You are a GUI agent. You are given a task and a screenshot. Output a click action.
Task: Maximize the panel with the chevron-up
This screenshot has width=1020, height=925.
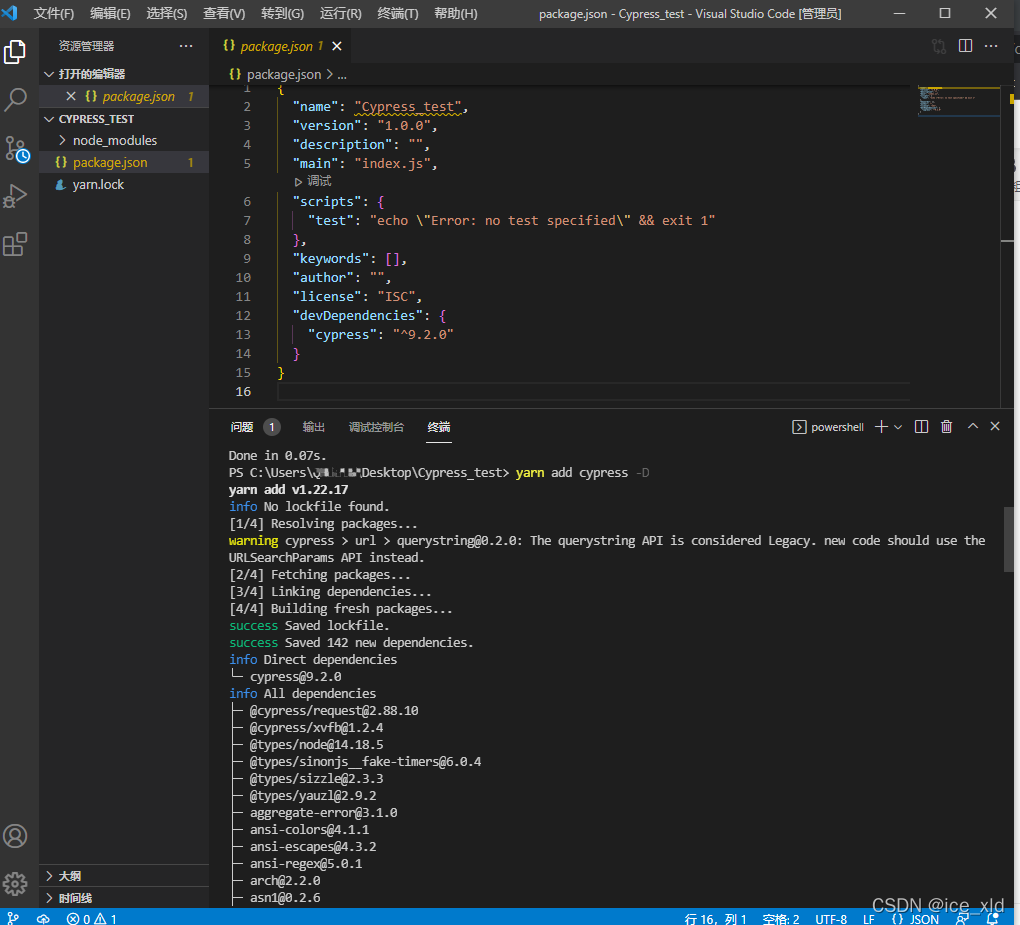(972, 427)
